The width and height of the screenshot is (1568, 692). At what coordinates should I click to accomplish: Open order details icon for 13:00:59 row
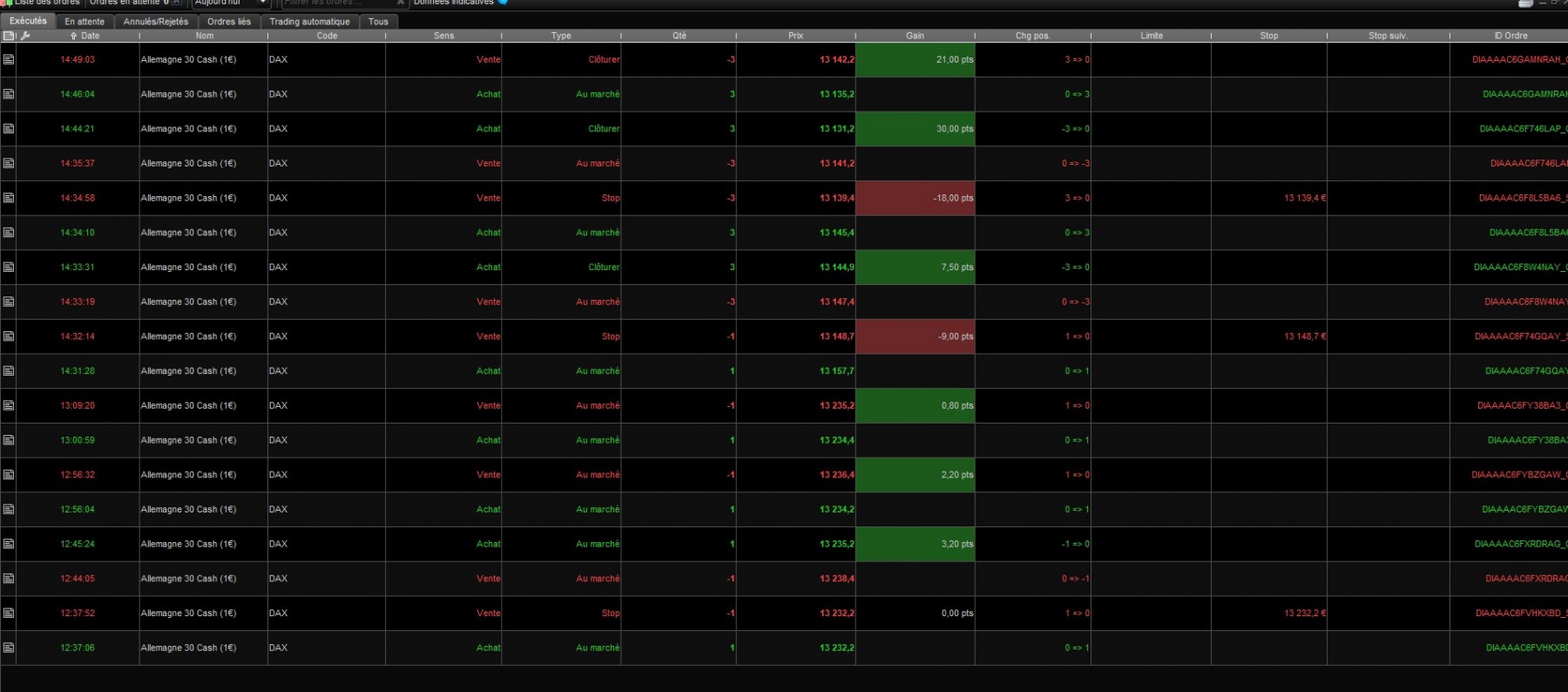click(x=9, y=440)
